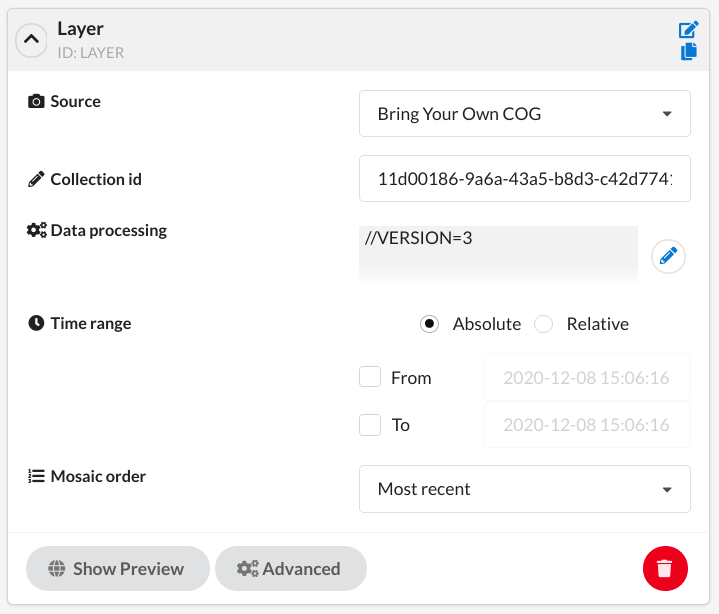The width and height of the screenshot is (719, 614).
Task: Click the camera icon beside Source
Action: (36, 101)
